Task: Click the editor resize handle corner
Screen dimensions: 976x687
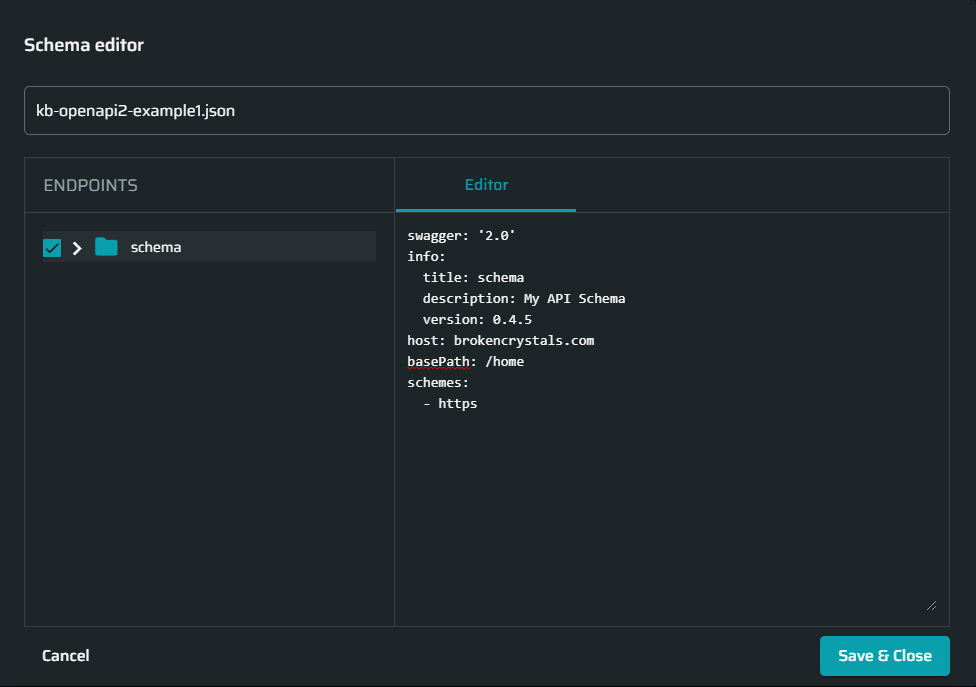Action: [x=931, y=605]
